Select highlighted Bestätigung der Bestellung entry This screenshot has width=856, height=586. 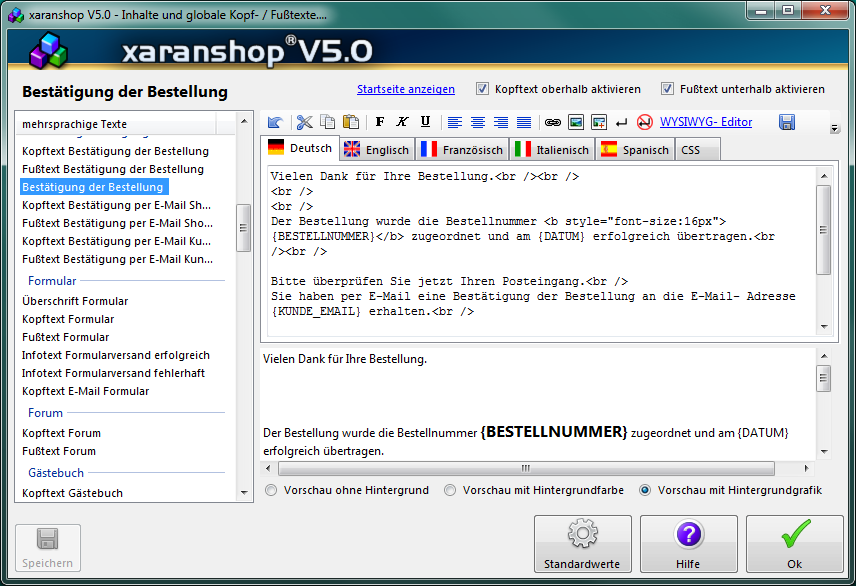coord(93,187)
